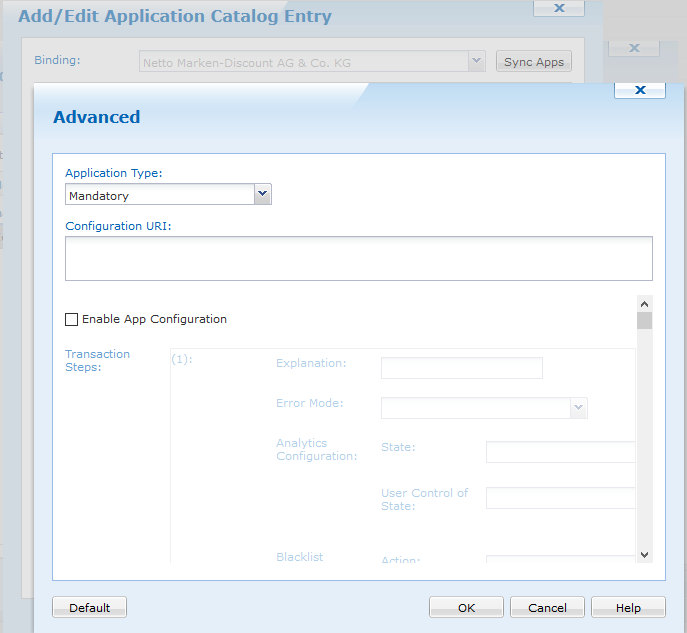The height and width of the screenshot is (633, 687).
Task: Click the Blacklist Action field
Action: point(560,560)
